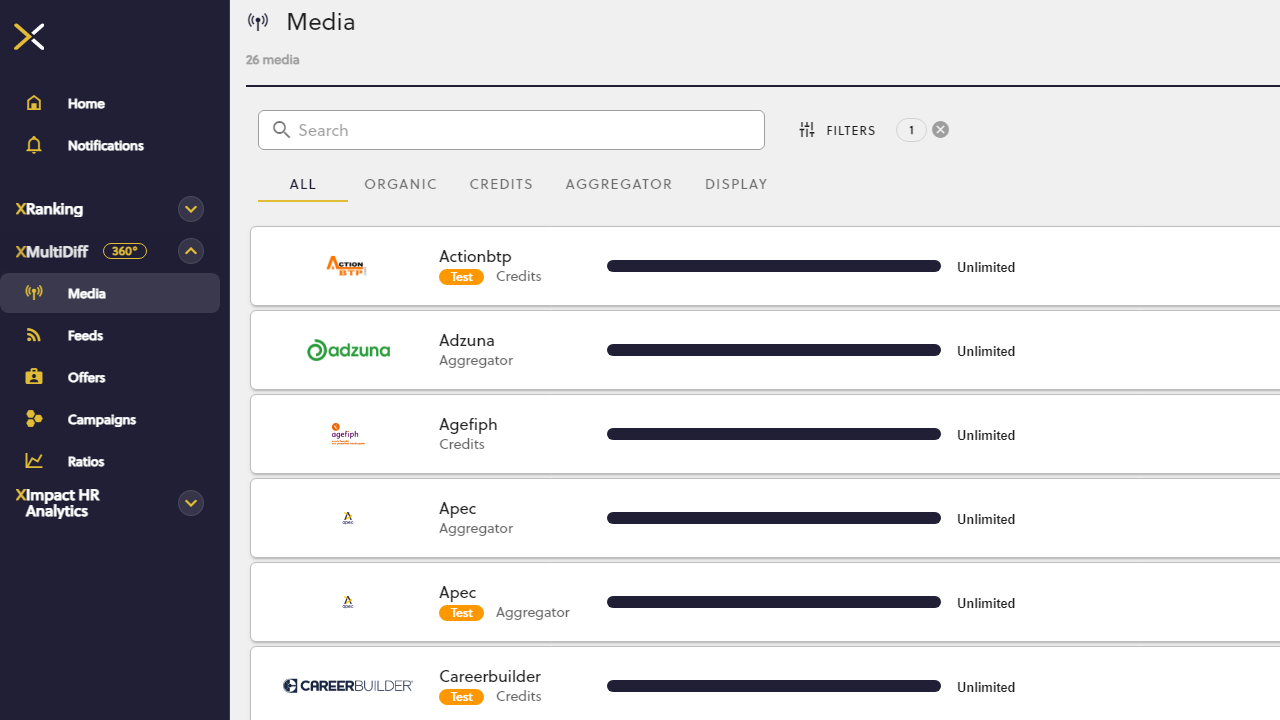This screenshot has width=1280, height=720.
Task: Click the Media page header icon
Action: 258,22
